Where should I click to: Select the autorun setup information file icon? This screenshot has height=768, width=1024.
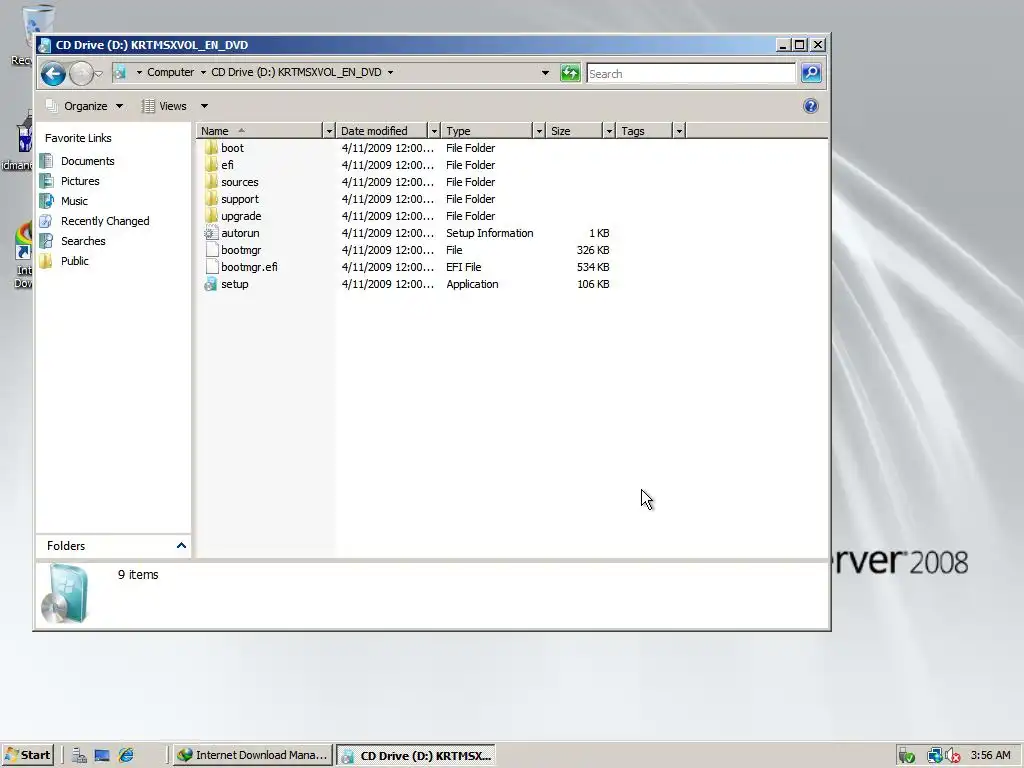pos(211,232)
